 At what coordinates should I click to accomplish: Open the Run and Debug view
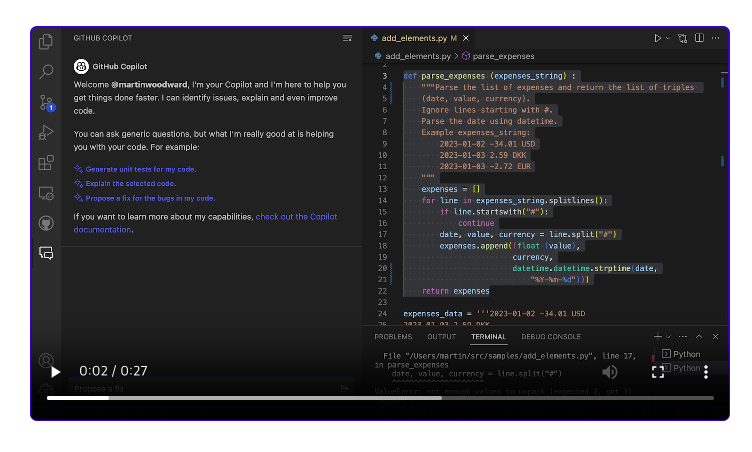pyautogui.click(x=46, y=132)
